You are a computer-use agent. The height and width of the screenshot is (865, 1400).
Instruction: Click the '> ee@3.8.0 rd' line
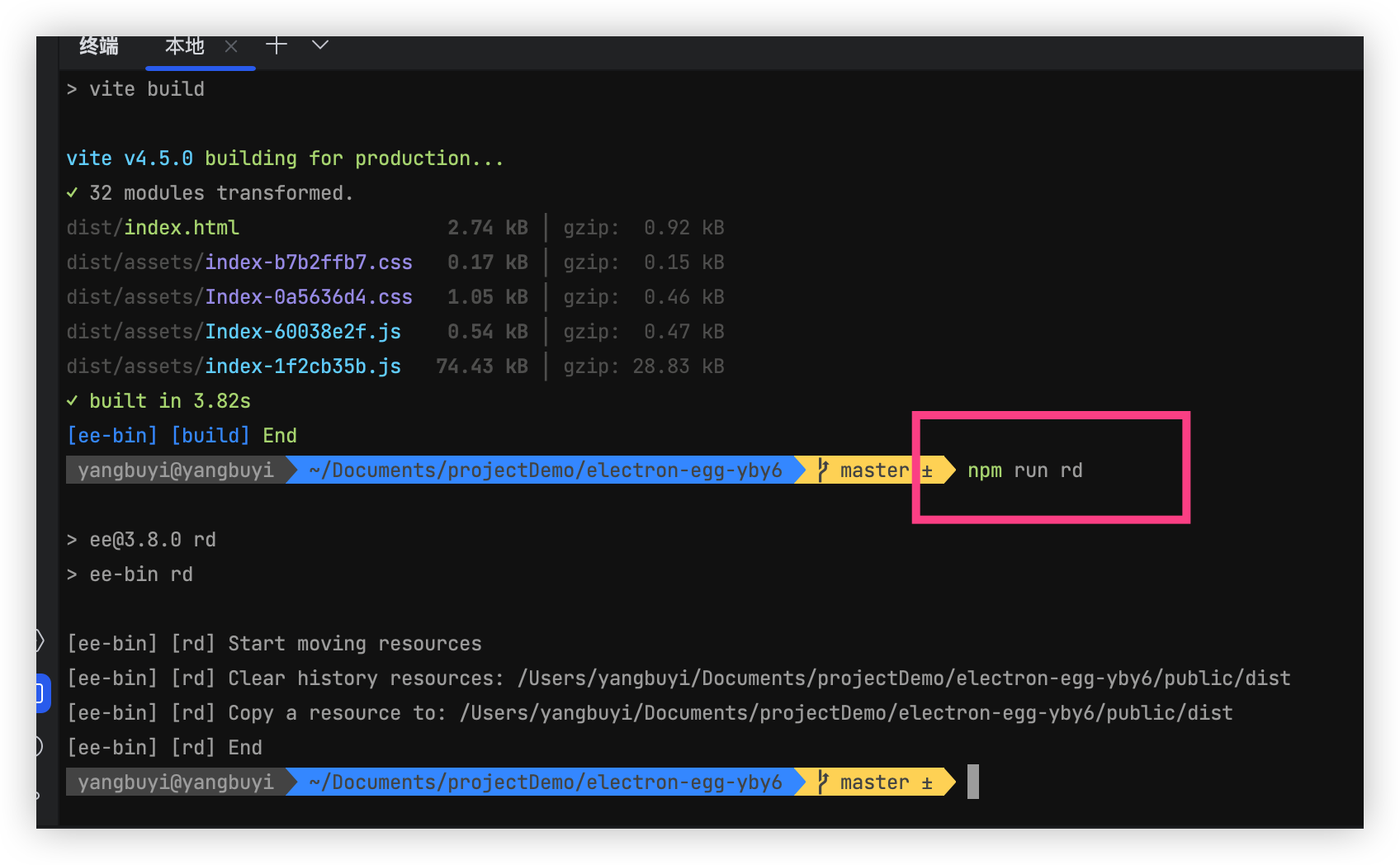point(141,540)
